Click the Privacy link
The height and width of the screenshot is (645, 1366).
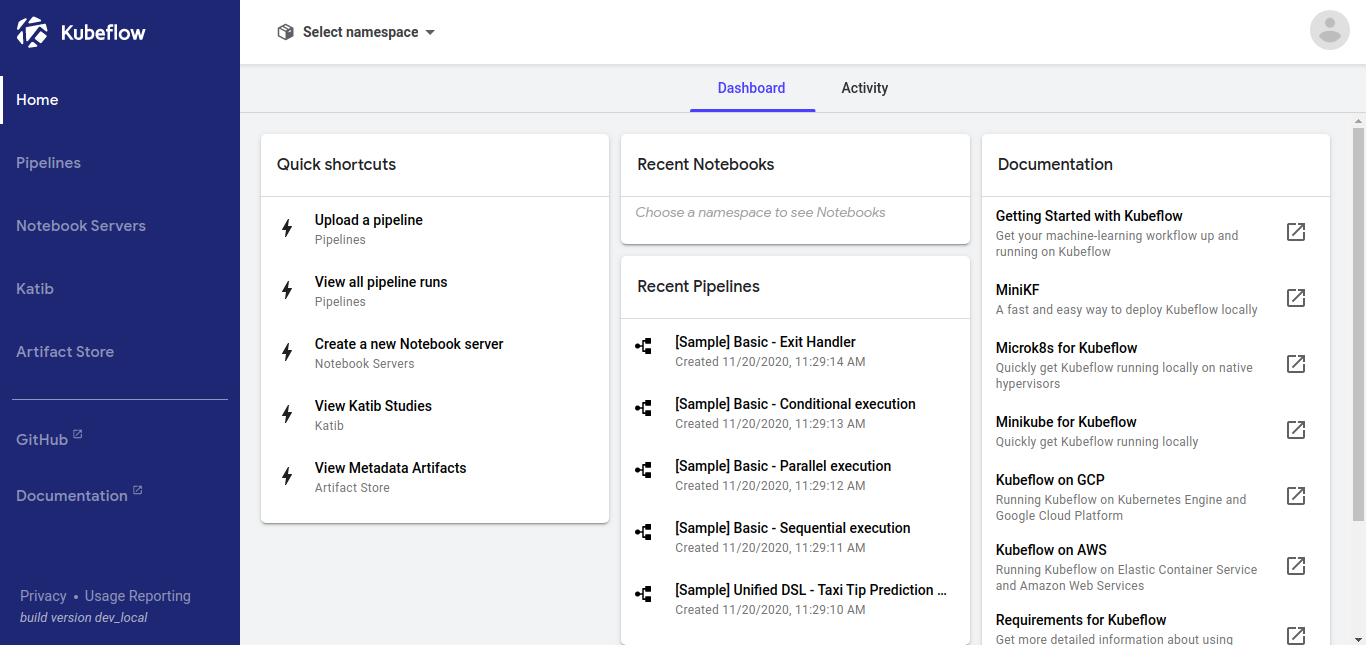[x=43, y=596]
